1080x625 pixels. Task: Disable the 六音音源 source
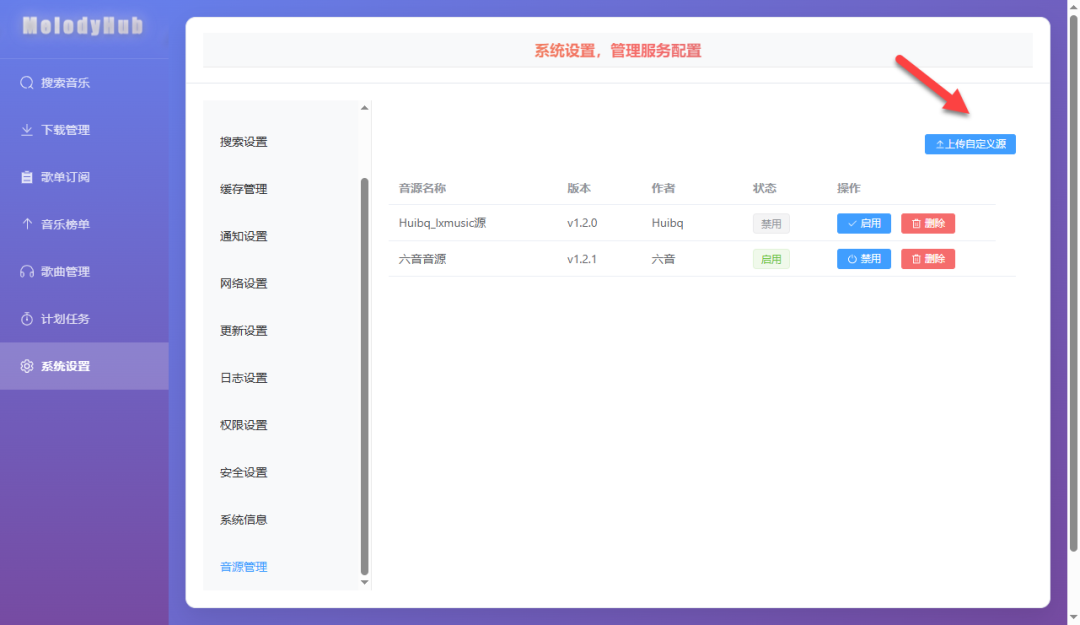864,259
